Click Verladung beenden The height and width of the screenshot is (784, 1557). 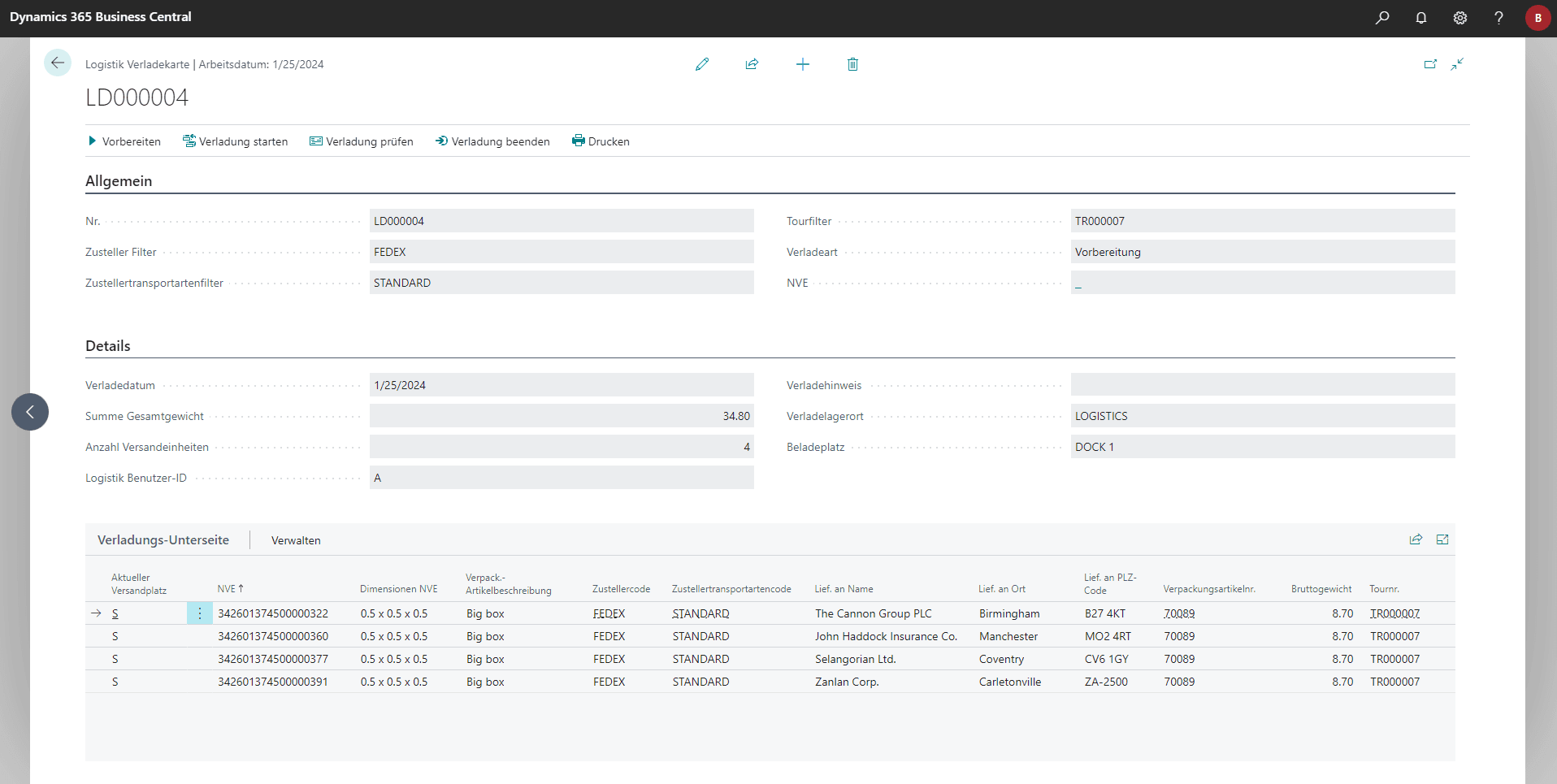point(492,141)
